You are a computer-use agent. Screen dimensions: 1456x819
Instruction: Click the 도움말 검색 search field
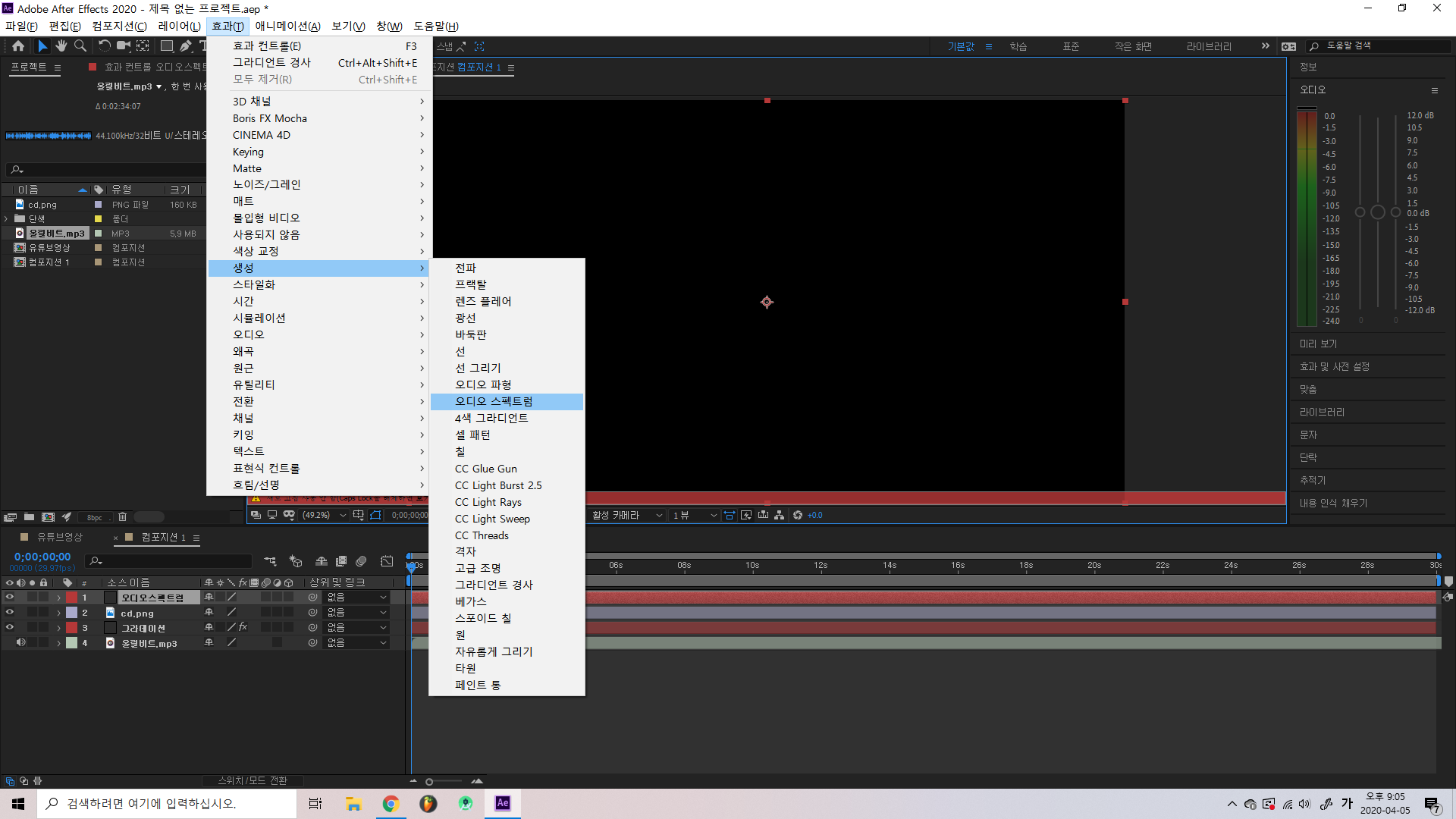point(1380,46)
